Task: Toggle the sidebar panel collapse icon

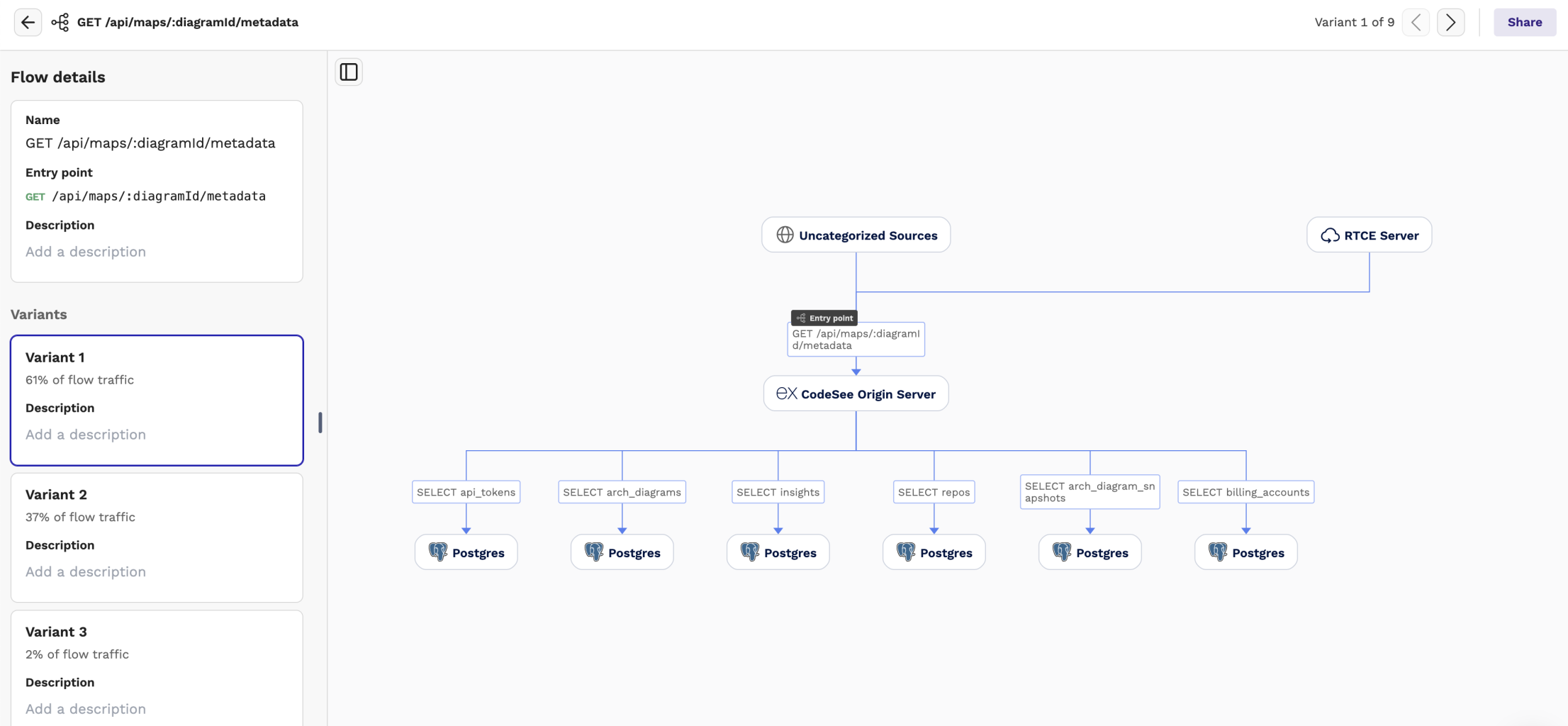Action: 349,72
